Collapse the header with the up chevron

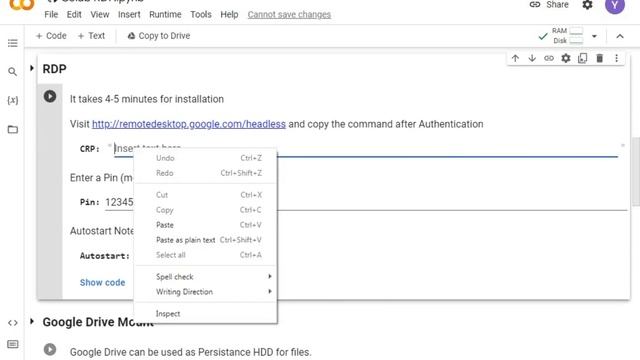click(620, 36)
